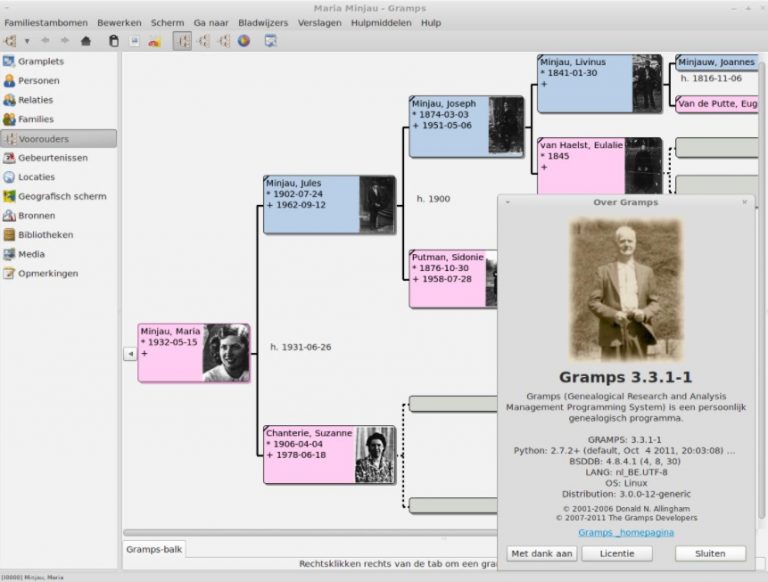Click the empty ancestor box above Chanterie, Suzanne
The width and height of the screenshot is (768, 582).
coord(453,404)
